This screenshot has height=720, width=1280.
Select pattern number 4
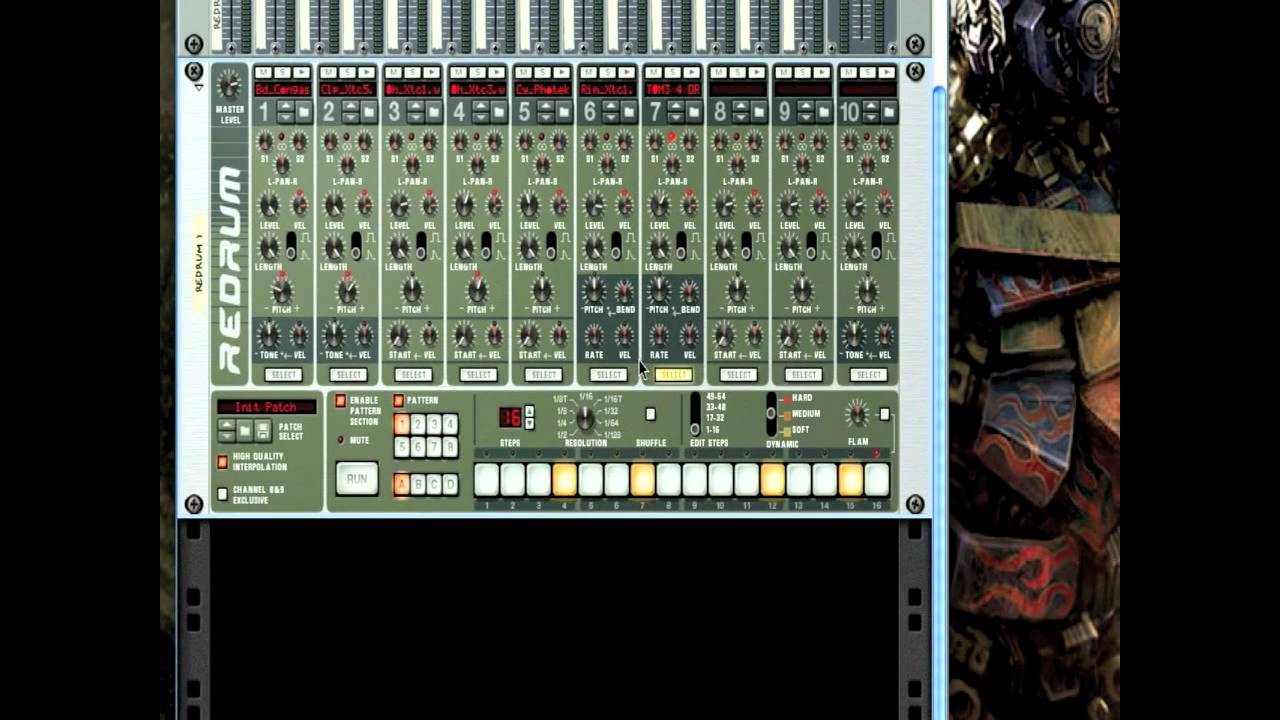point(450,425)
